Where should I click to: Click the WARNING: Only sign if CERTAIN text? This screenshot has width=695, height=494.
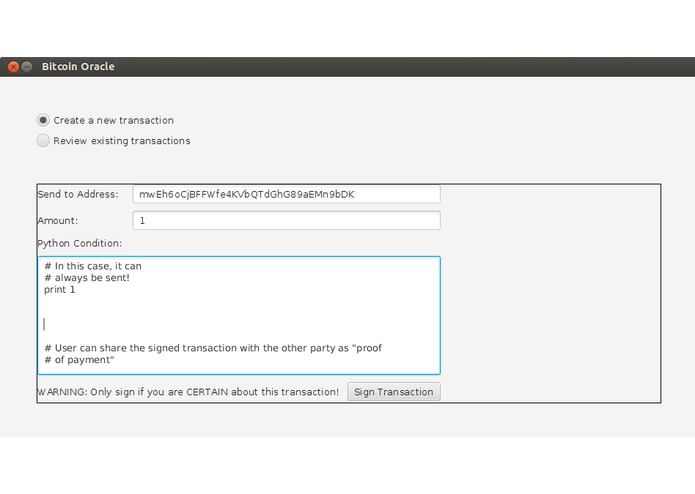(188, 392)
